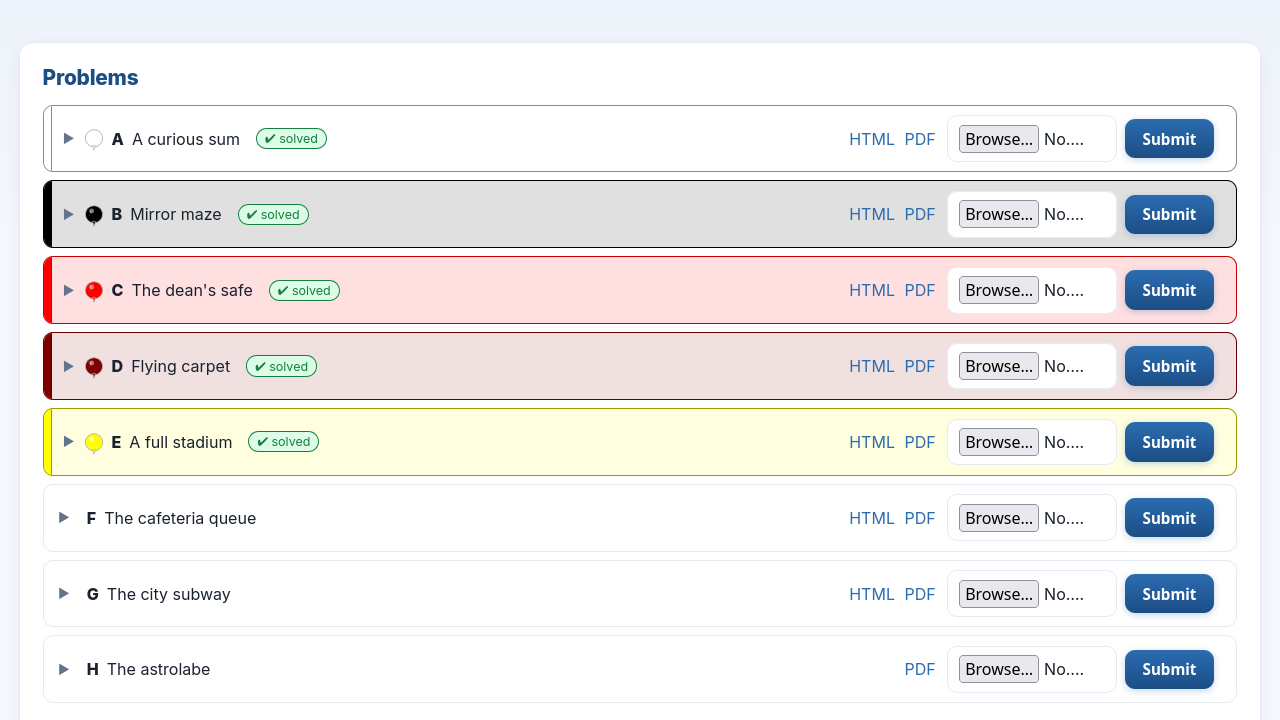
Task: Expand The city subway disclosure triangle
Action: [64, 593]
